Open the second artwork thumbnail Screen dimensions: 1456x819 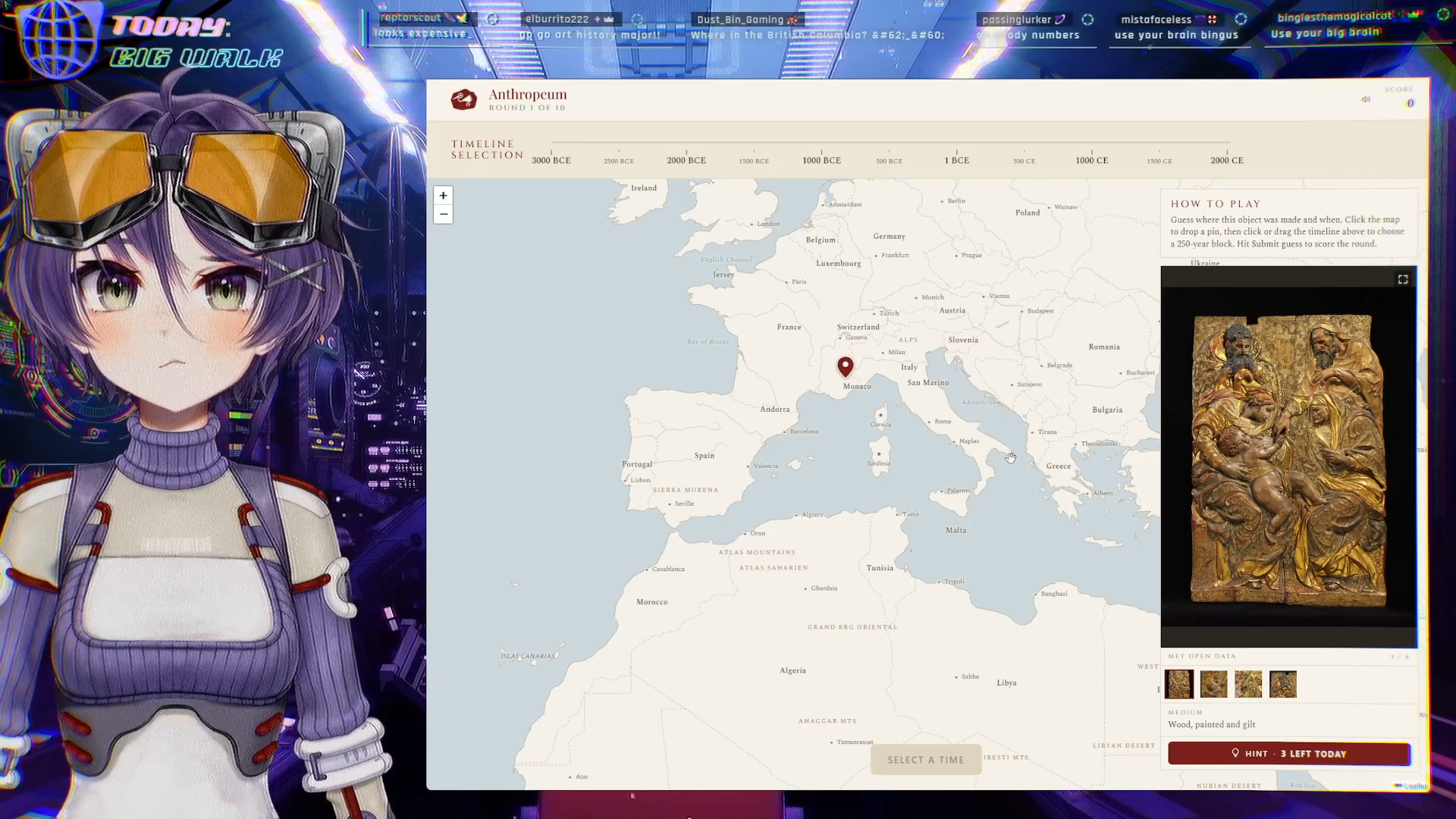tap(1213, 684)
